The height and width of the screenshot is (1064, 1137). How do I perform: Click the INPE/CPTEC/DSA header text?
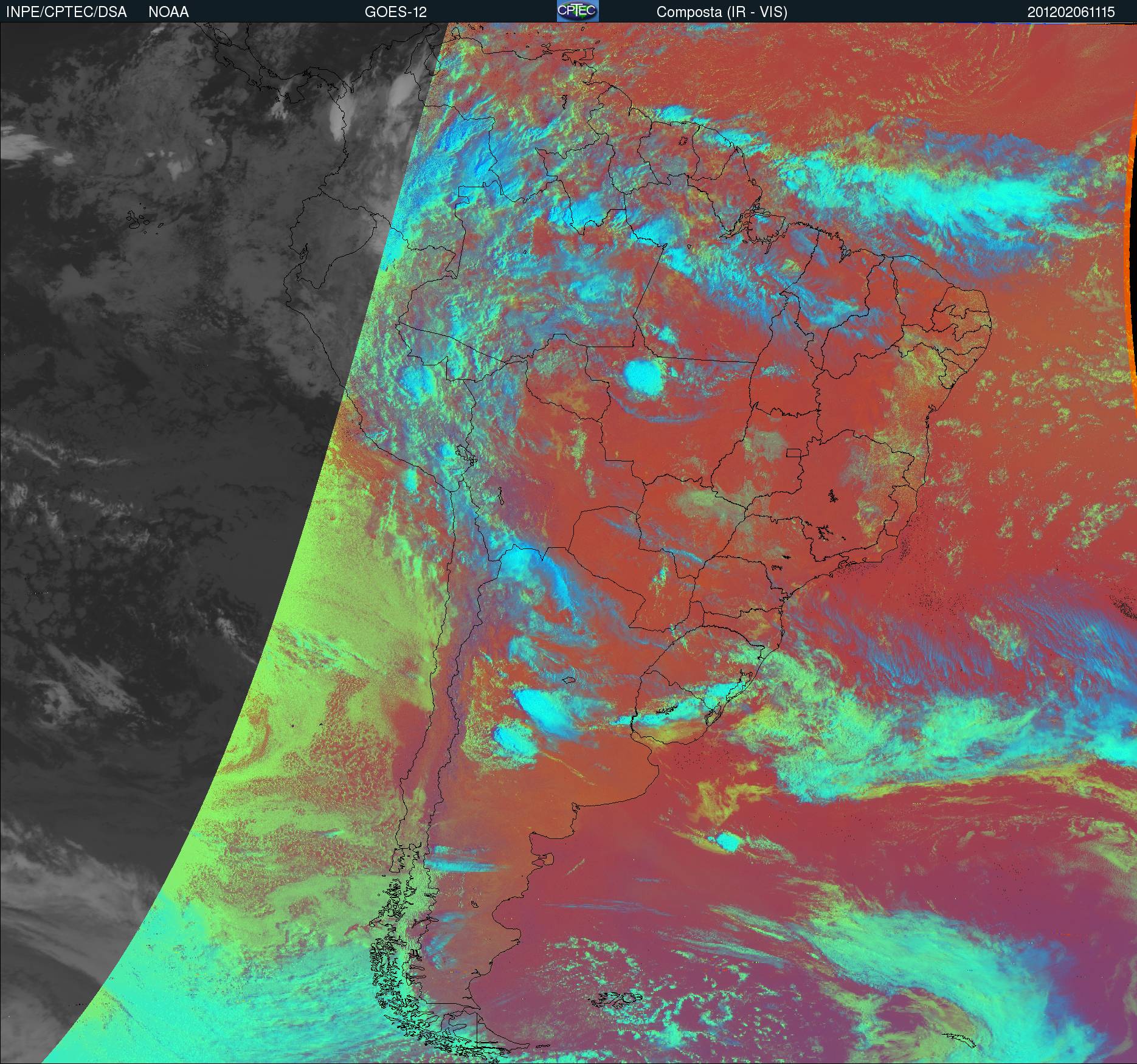point(66,12)
